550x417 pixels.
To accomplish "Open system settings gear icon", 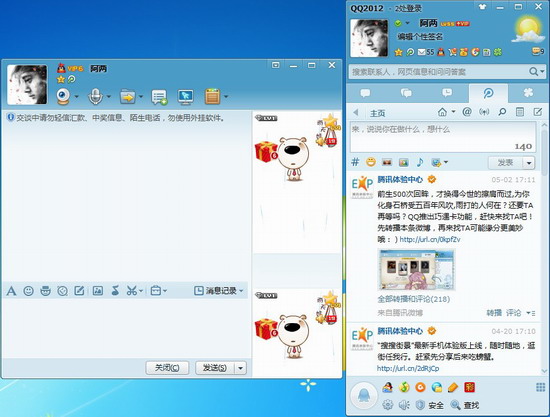I will pyautogui.click(x=388, y=405).
